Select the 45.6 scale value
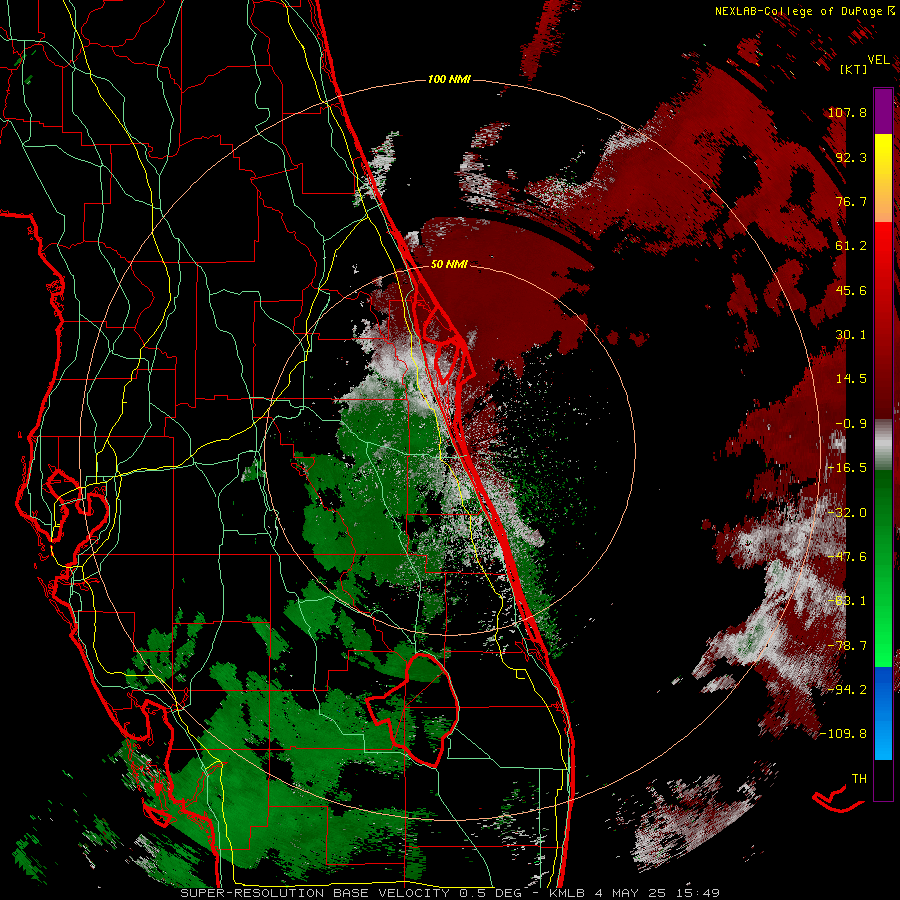The height and width of the screenshot is (900, 900). point(851,290)
